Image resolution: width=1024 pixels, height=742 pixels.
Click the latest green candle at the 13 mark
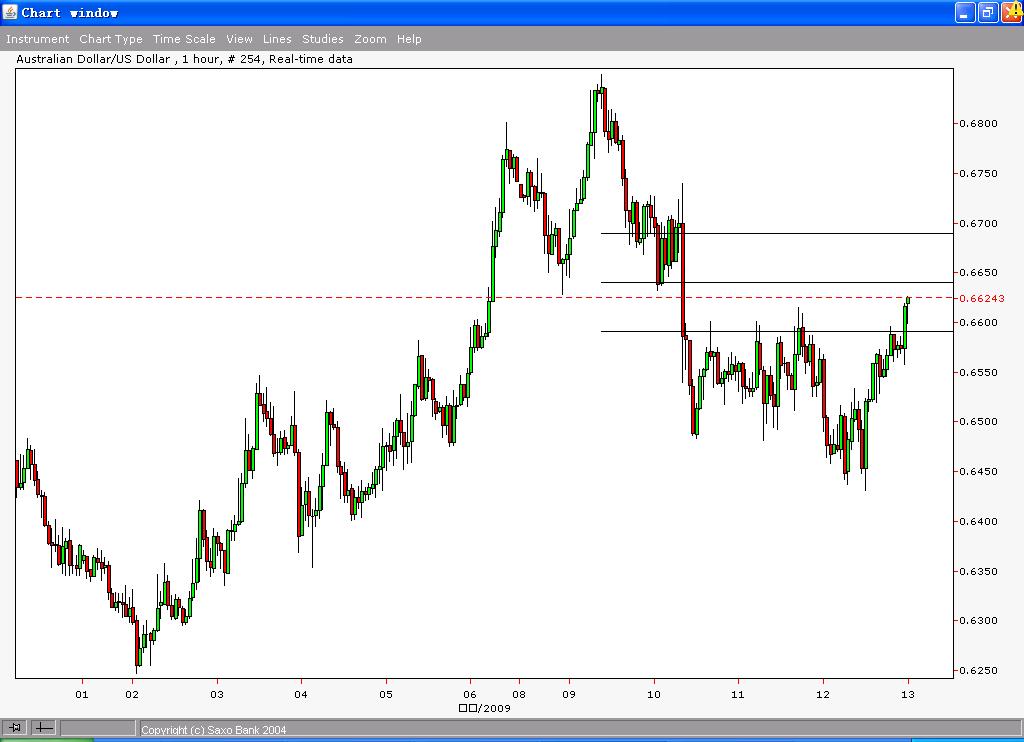tap(908, 300)
